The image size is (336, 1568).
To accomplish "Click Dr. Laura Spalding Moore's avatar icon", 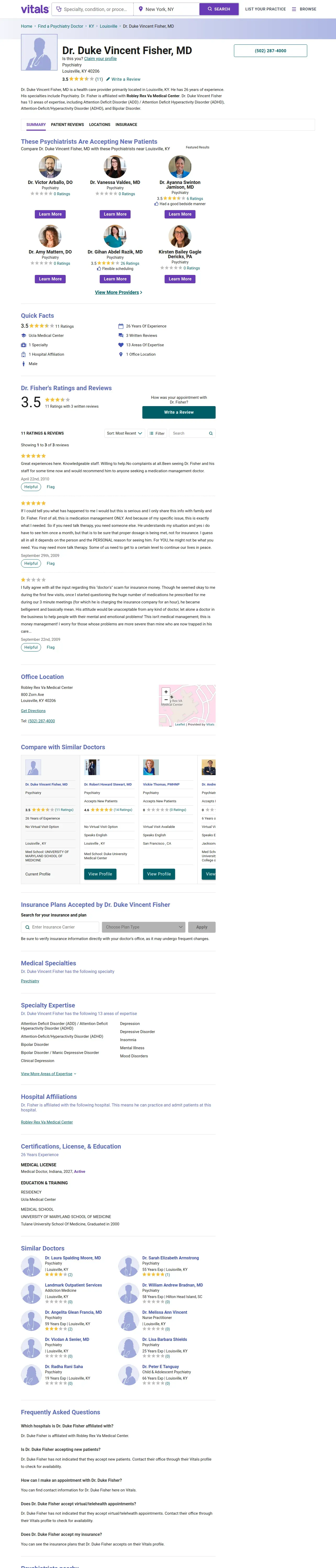I will (x=31, y=1266).
